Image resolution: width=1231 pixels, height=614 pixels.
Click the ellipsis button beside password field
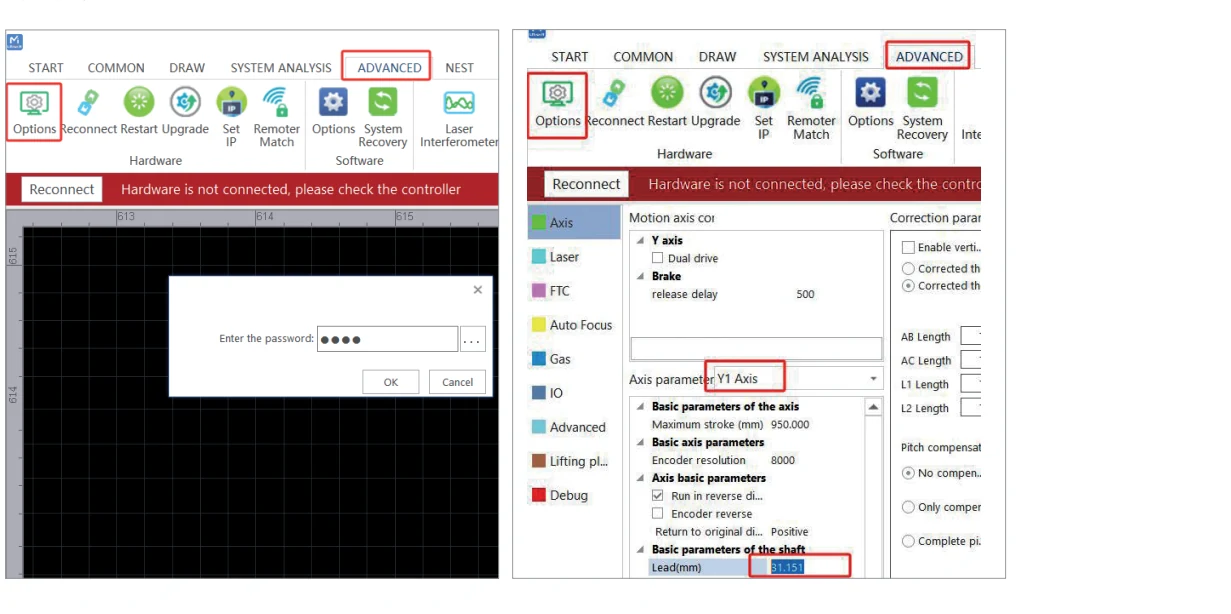(473, 339)
